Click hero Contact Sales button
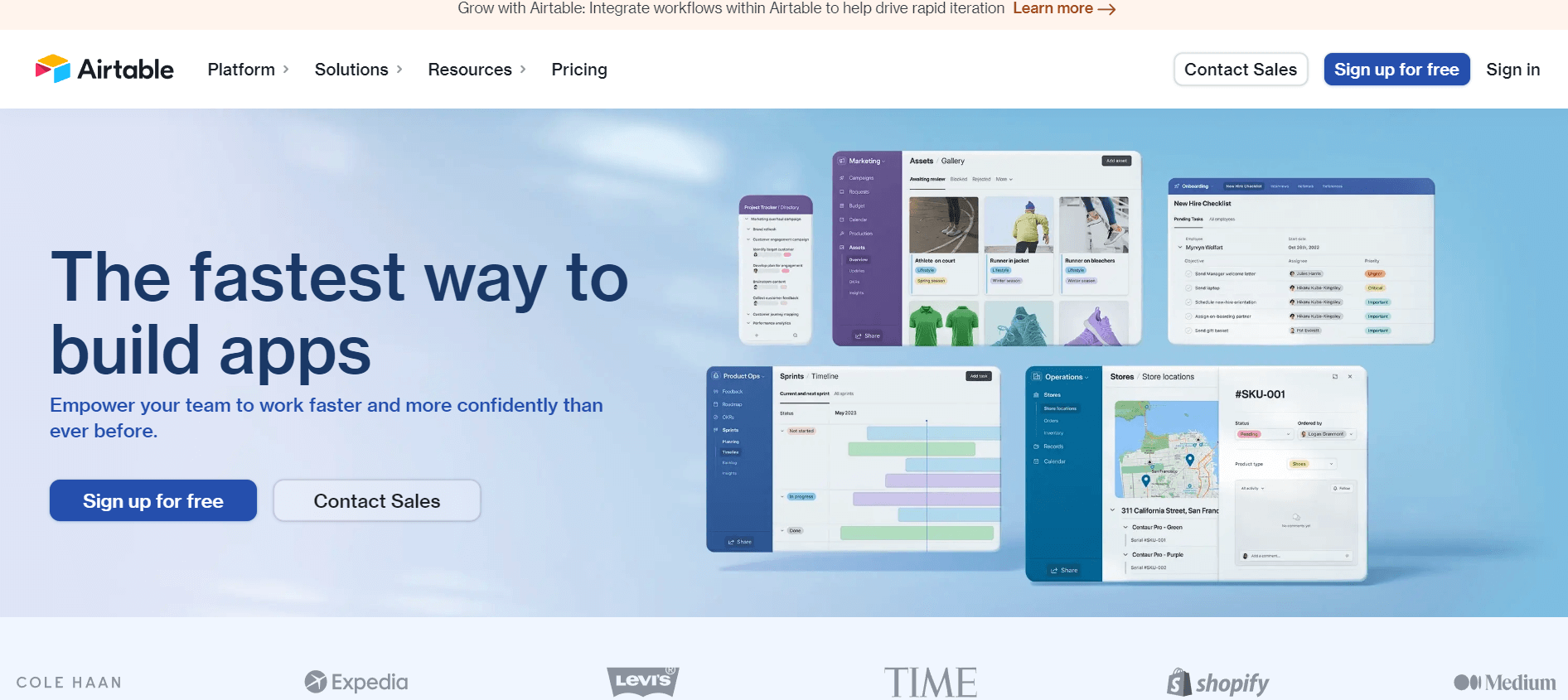The image size is (1568, 700). (x=377, y=500)
